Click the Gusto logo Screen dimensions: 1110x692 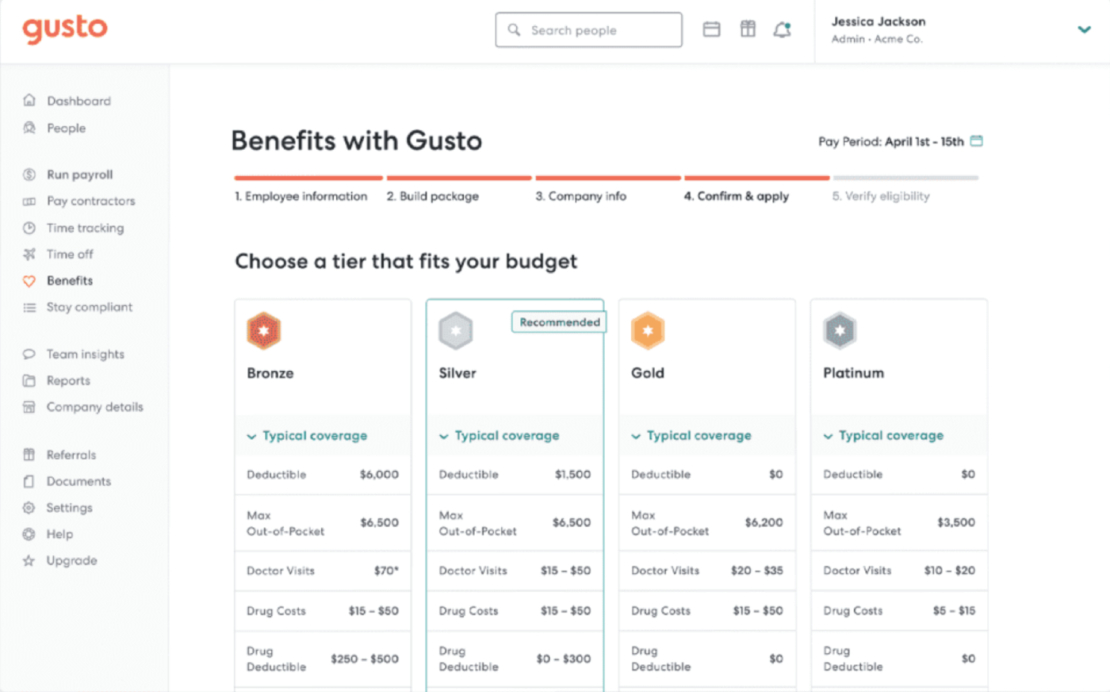coord(64,29)
